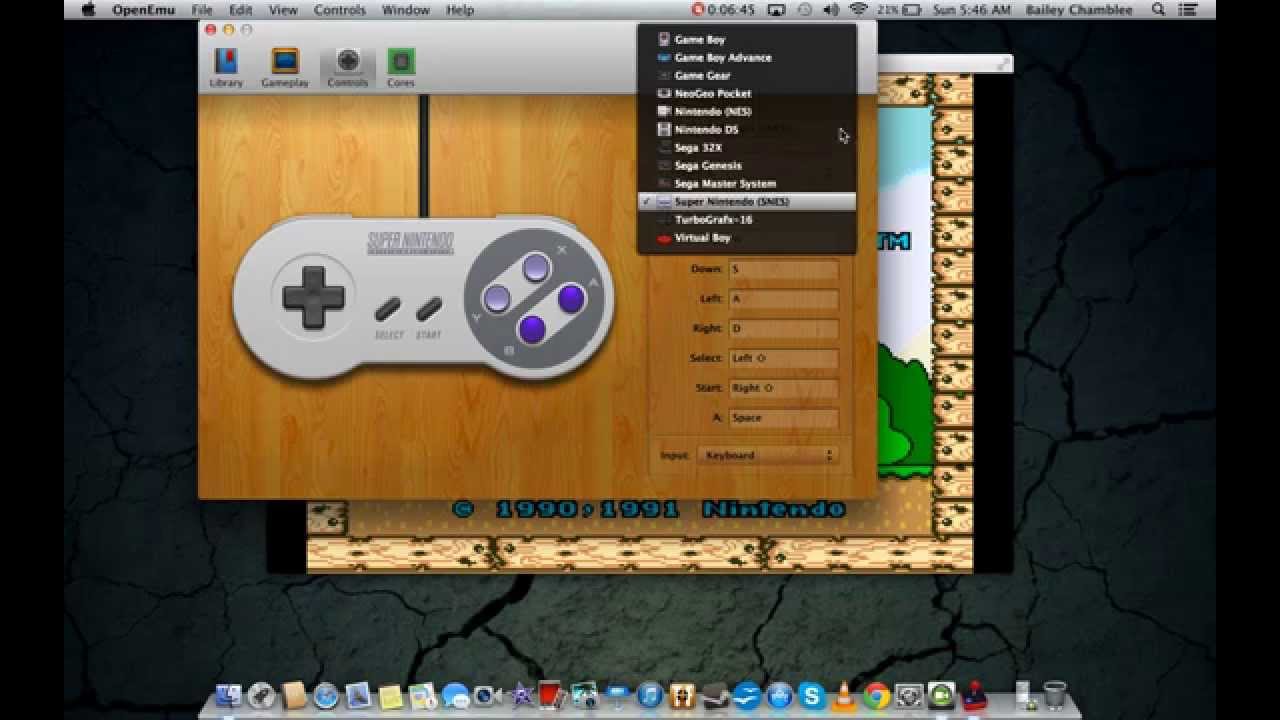
Task: Select the Controls preferences pane
Action: coord(347,68)
